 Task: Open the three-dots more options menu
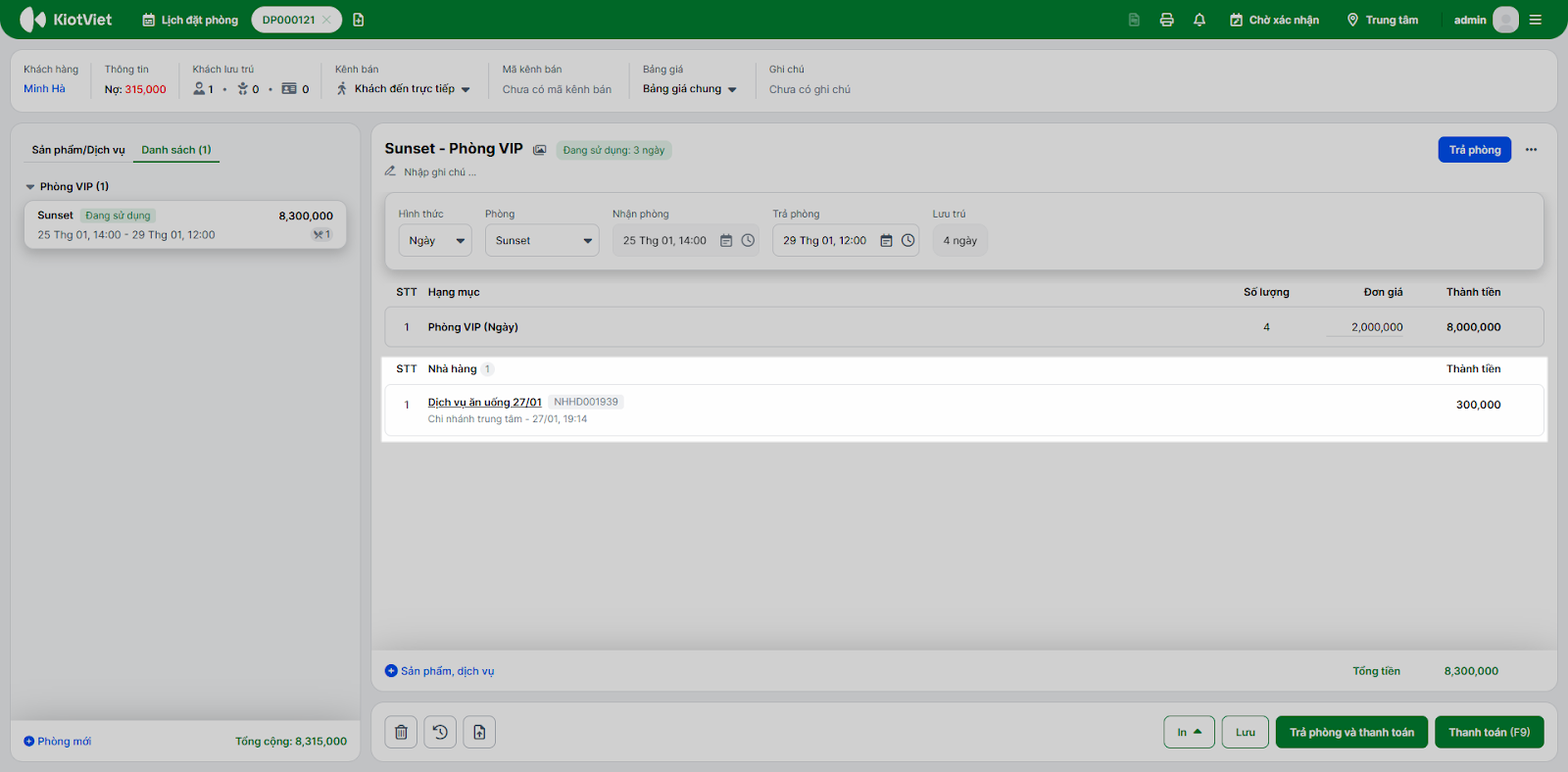(x=1531, y=150)
